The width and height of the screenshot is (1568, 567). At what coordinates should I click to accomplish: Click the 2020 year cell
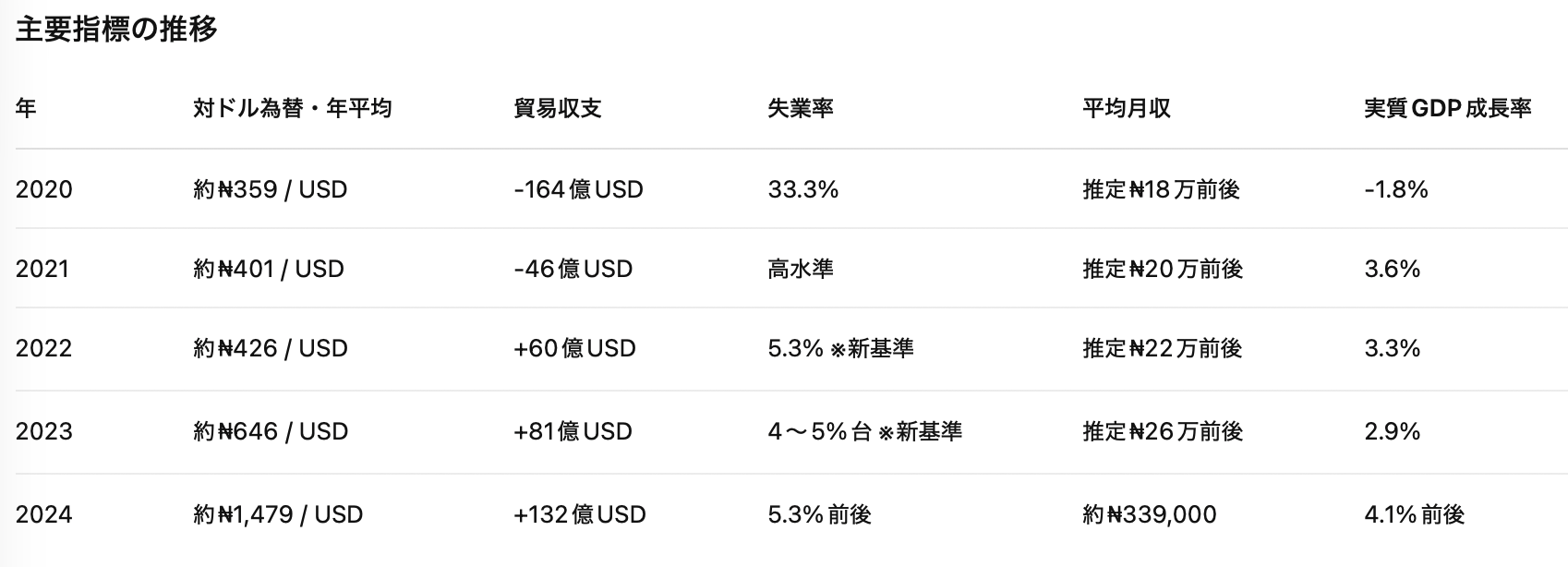tap(43, 189)
